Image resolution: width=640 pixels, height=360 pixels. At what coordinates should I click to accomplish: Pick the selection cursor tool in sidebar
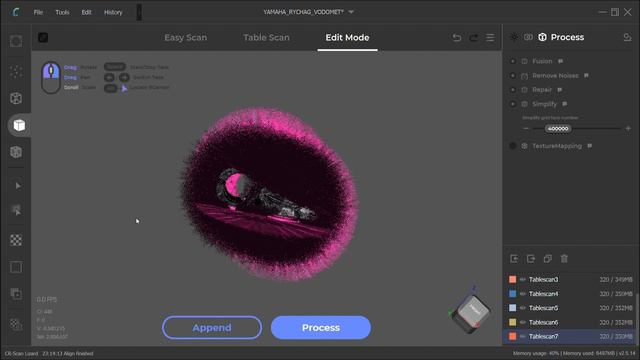[x=16, y=210]
